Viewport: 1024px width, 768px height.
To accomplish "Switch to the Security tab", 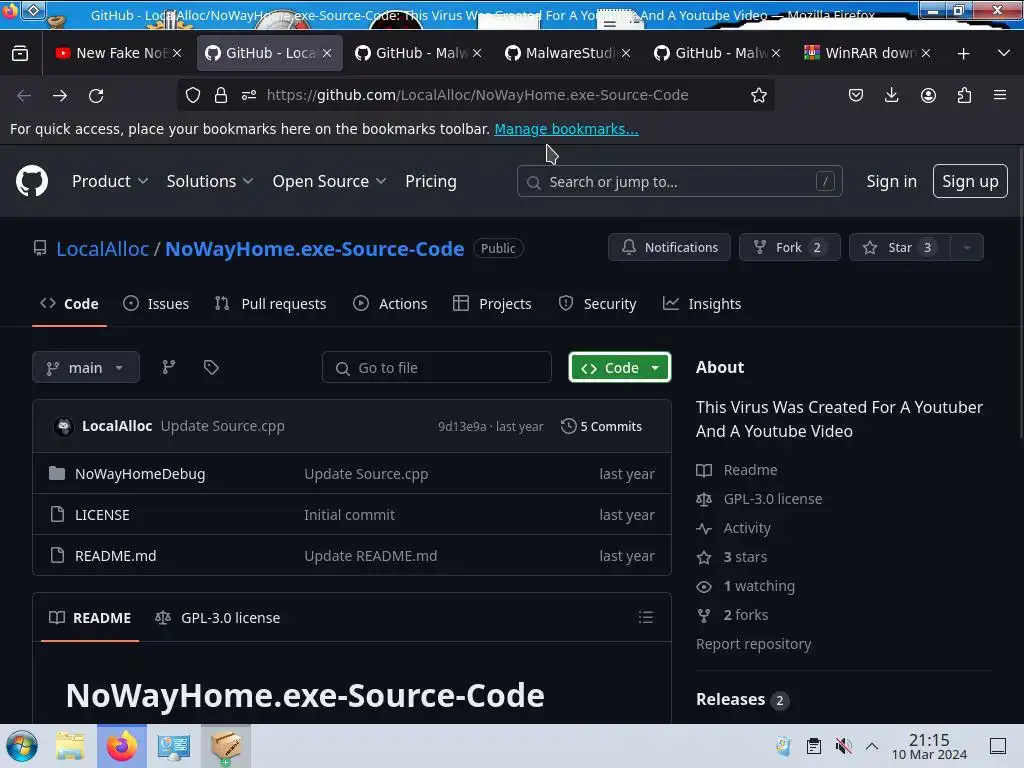I will (x=597, y=304).
